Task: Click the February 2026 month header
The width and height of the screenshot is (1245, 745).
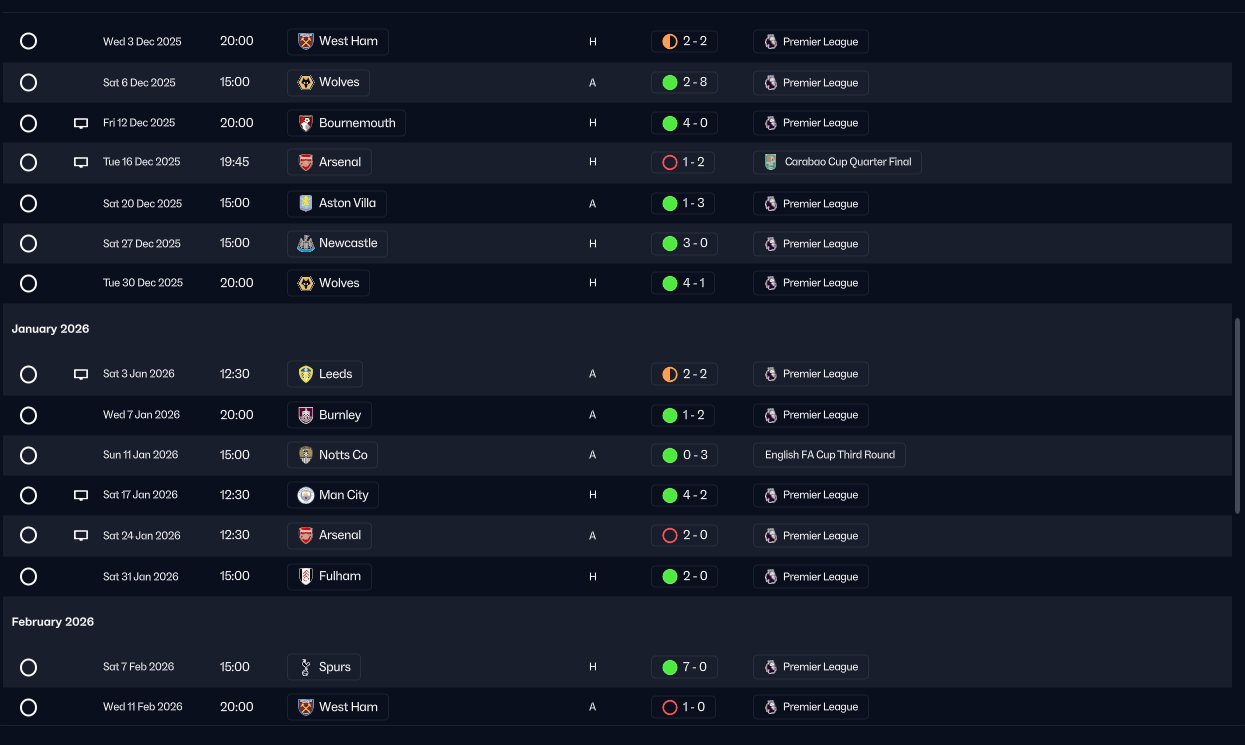Action: tap(52, 622)
